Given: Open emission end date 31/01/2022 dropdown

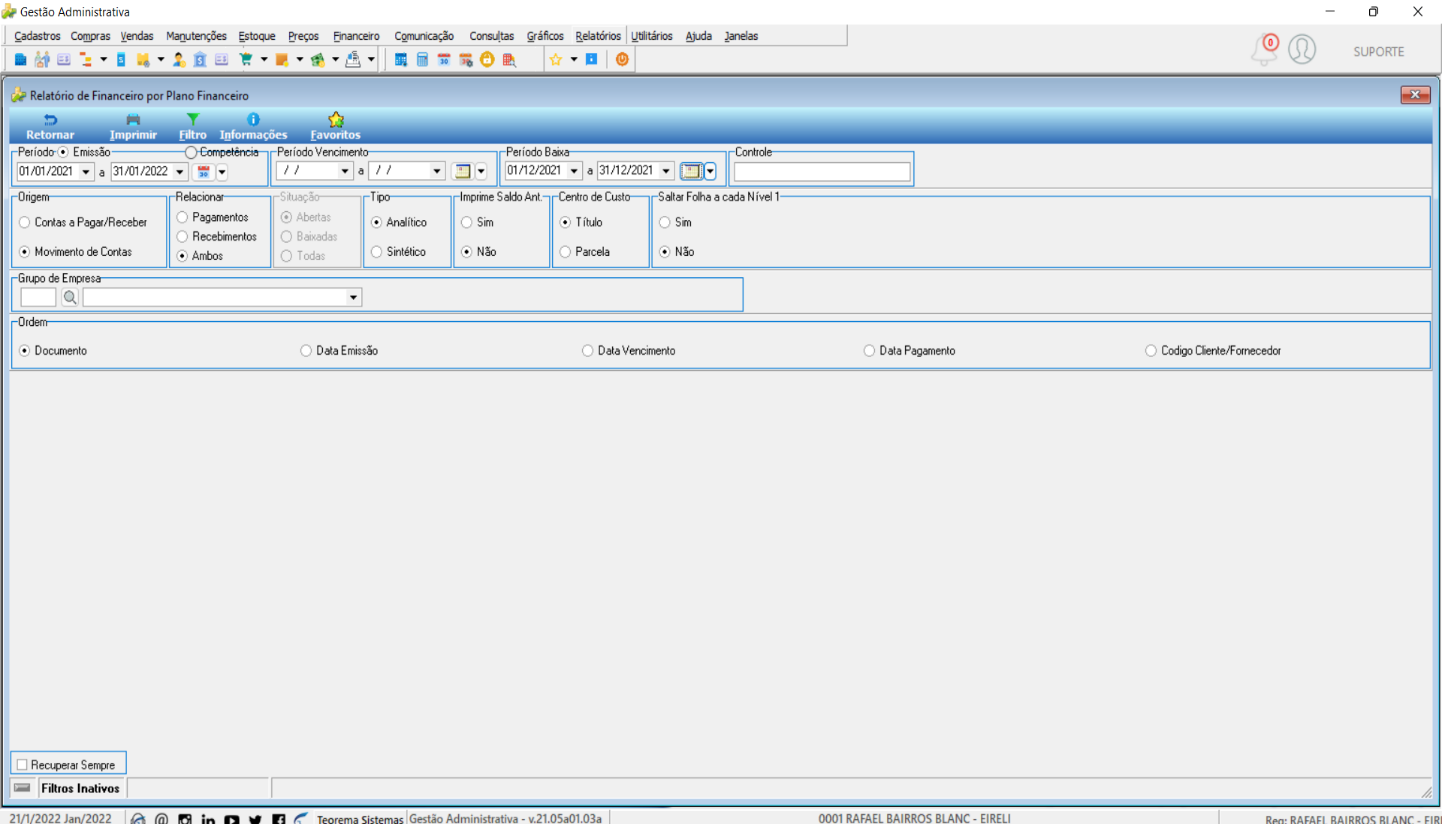Looking at the screenshot, I should [x=180, y=171].
